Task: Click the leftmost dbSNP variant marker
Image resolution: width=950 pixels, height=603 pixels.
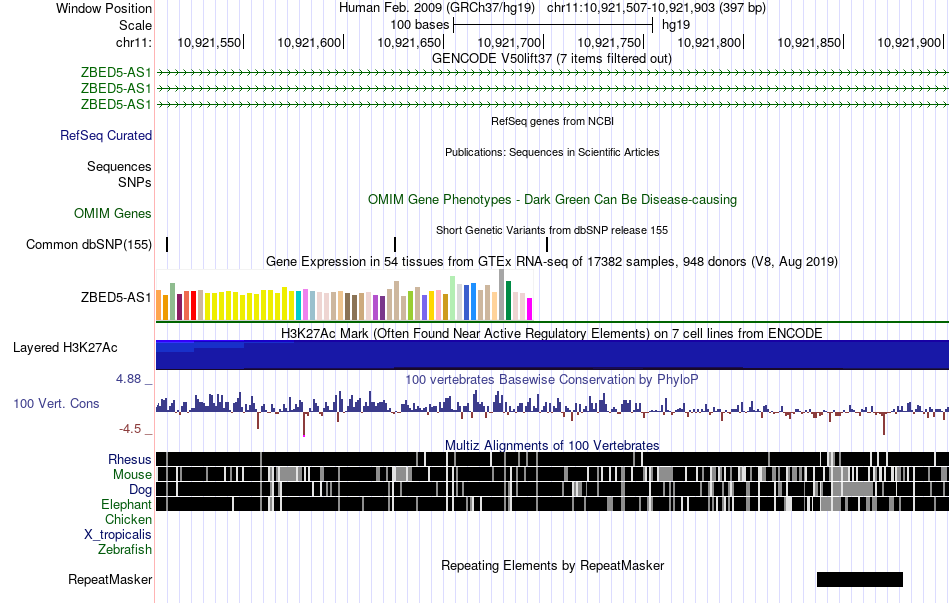Action: (167, 244)
